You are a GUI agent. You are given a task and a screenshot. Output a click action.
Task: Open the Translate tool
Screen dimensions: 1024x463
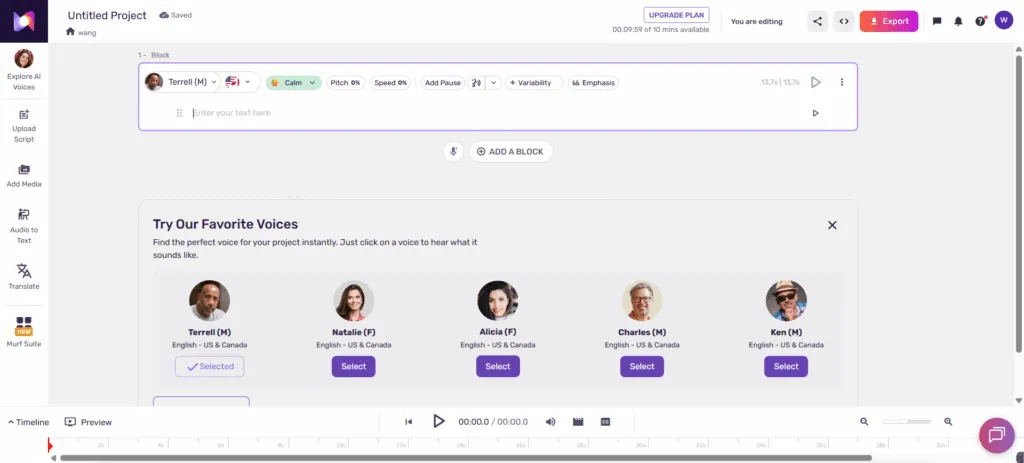click(x=24, y=277)
